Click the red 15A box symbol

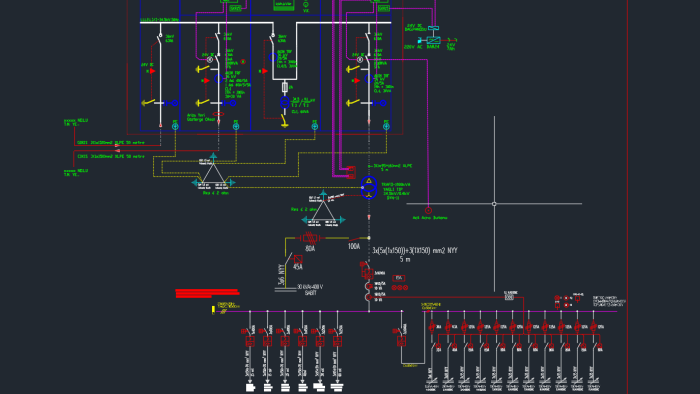(399, 278)
